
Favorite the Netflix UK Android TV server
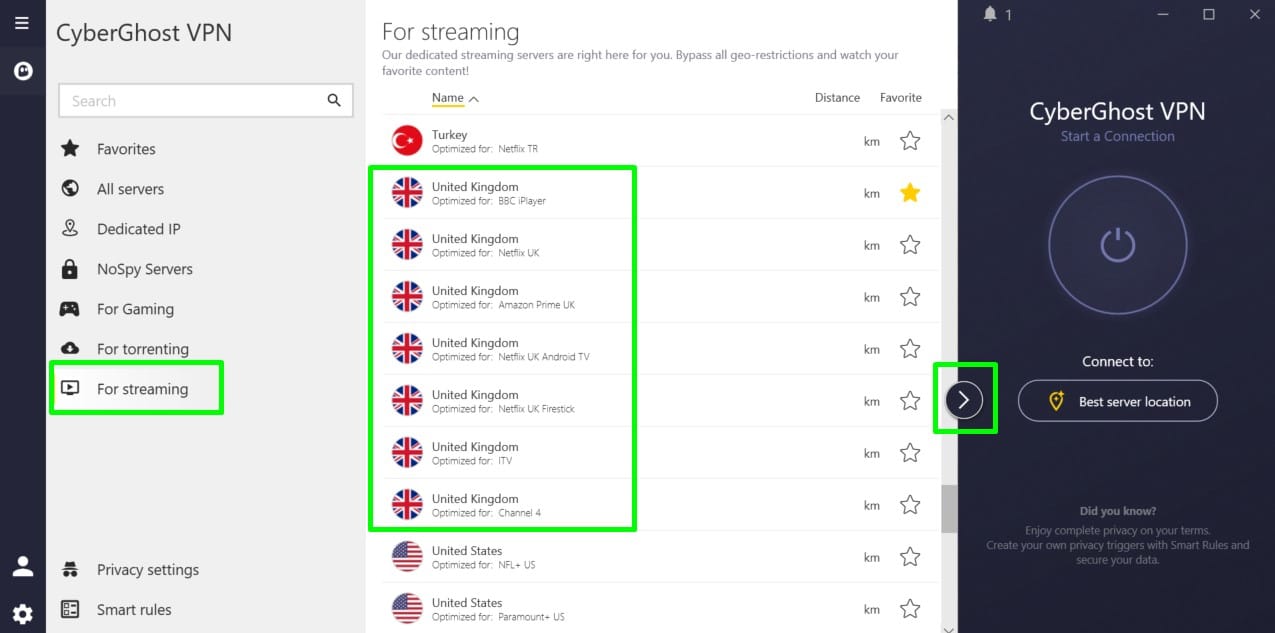(910, 349)
